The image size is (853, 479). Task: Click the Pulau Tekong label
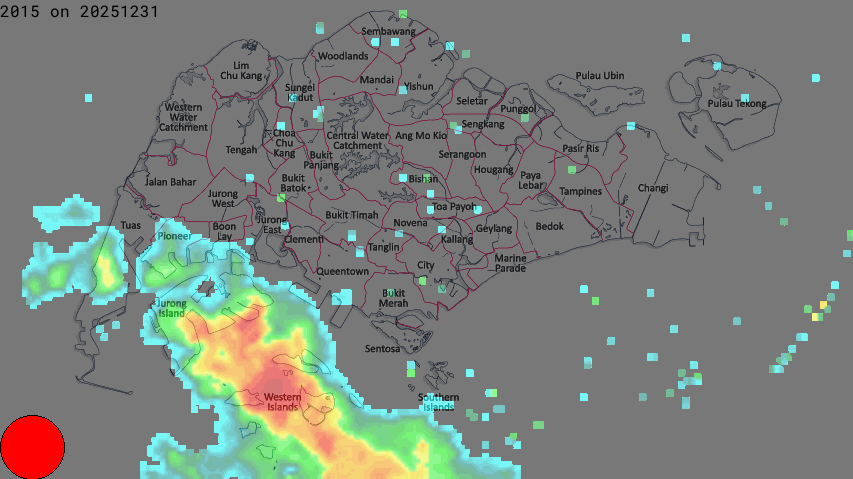click(737, 103)
